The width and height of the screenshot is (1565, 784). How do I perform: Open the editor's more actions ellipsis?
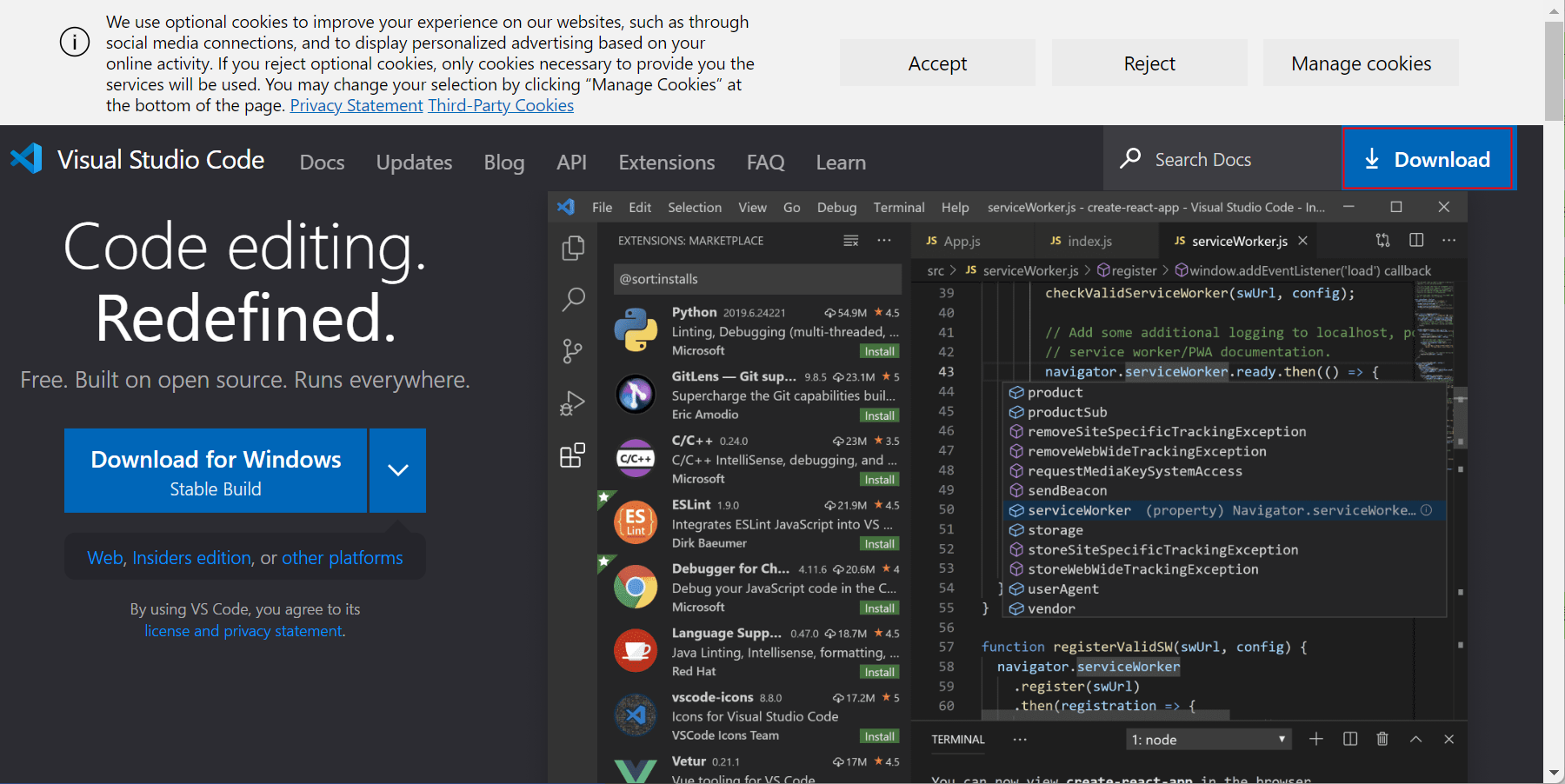[1449, 241]
